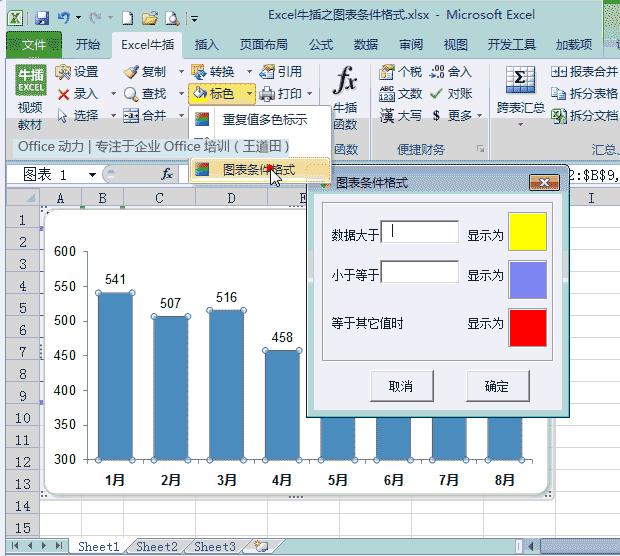
Task: Click the insert new worksheet tab icon
Action: click(261, 547)
